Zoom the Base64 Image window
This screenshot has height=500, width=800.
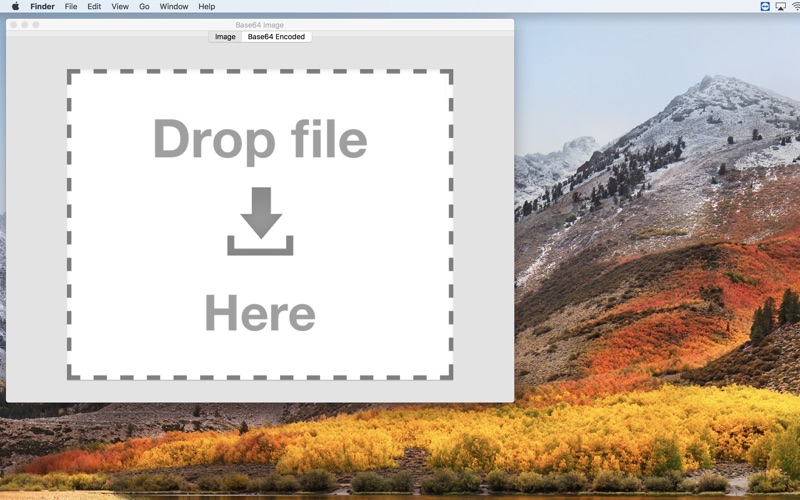(36, 24)
